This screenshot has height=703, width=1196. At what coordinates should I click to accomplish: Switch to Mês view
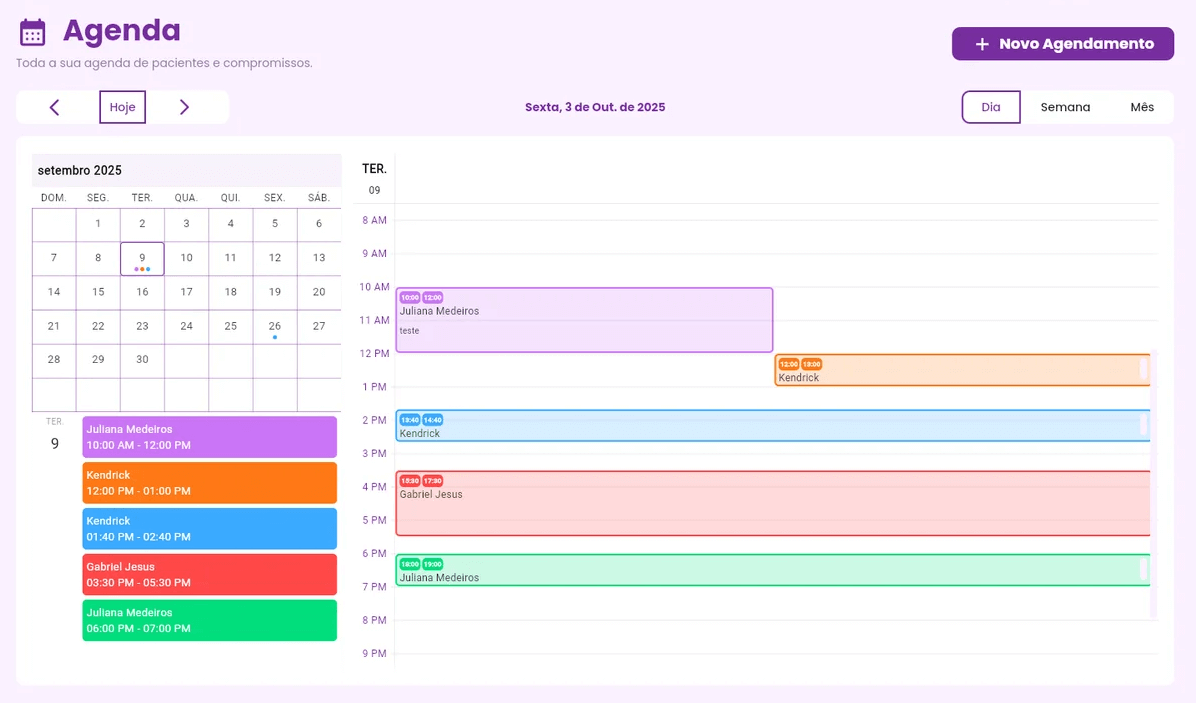pos(1142,107)
